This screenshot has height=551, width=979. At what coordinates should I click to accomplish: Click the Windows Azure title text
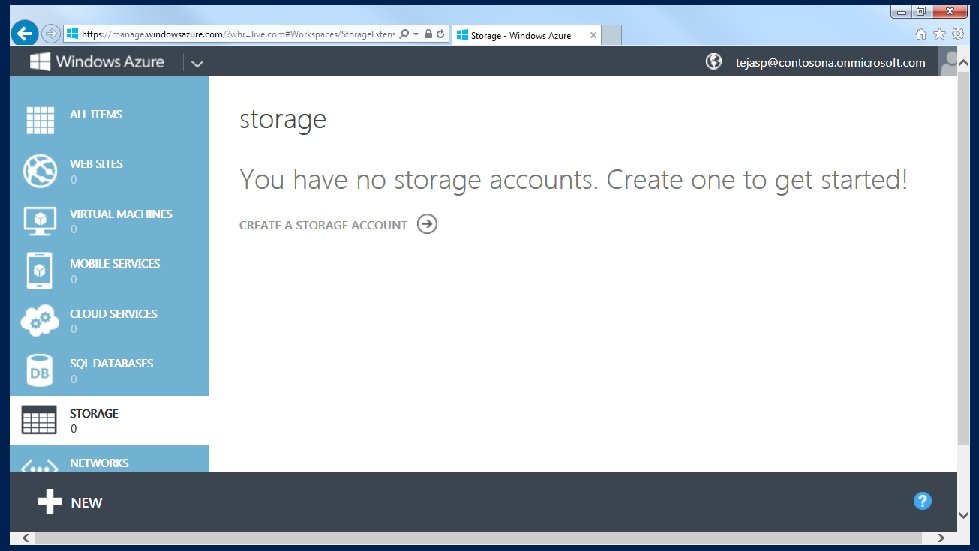click(110, 61)
